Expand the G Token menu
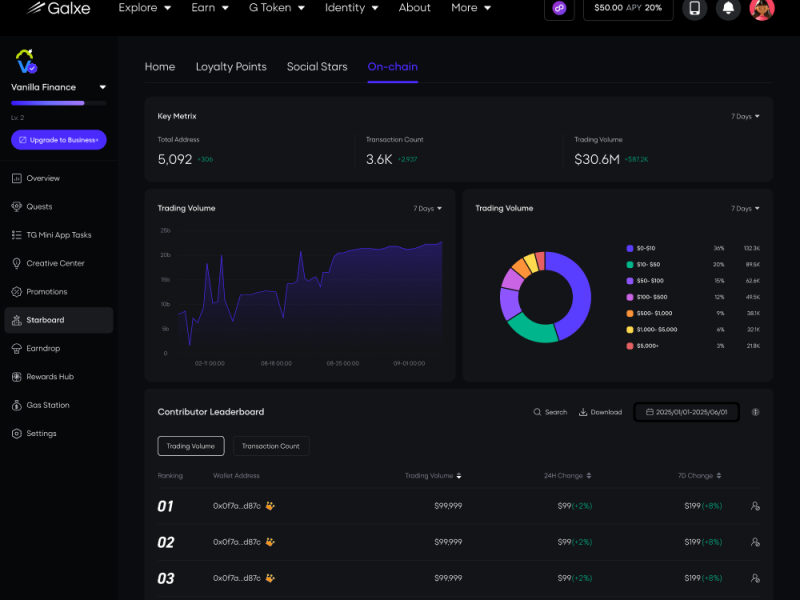 tap(277, 8)
